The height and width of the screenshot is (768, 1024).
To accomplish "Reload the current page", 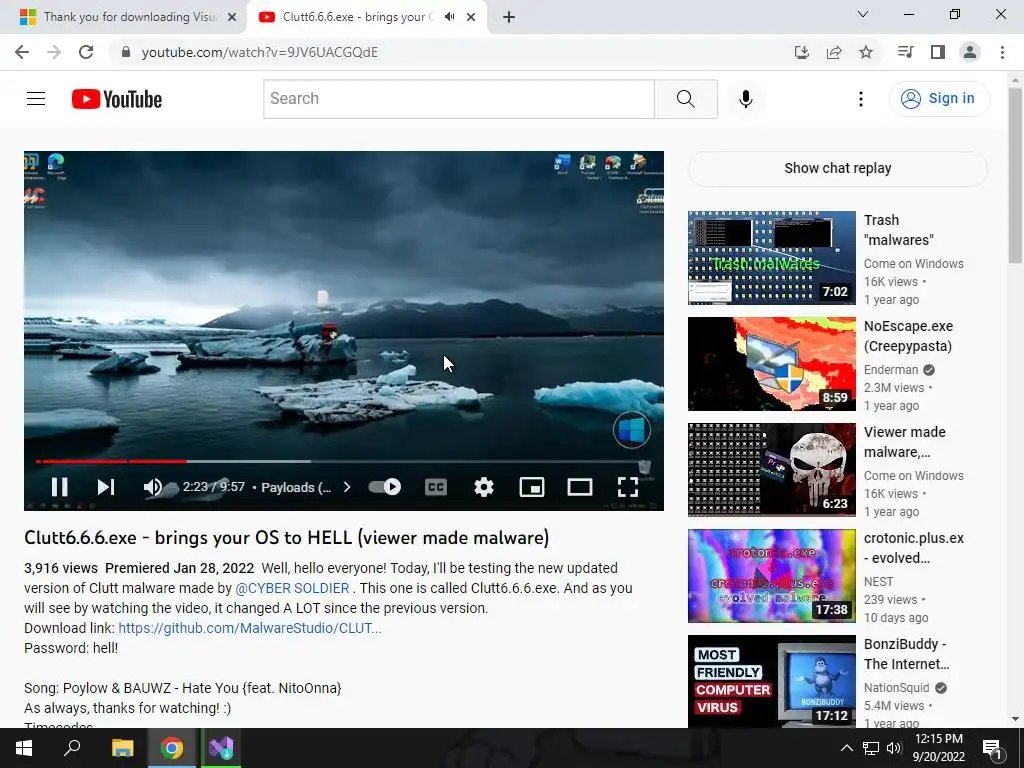I will [86, 52].
